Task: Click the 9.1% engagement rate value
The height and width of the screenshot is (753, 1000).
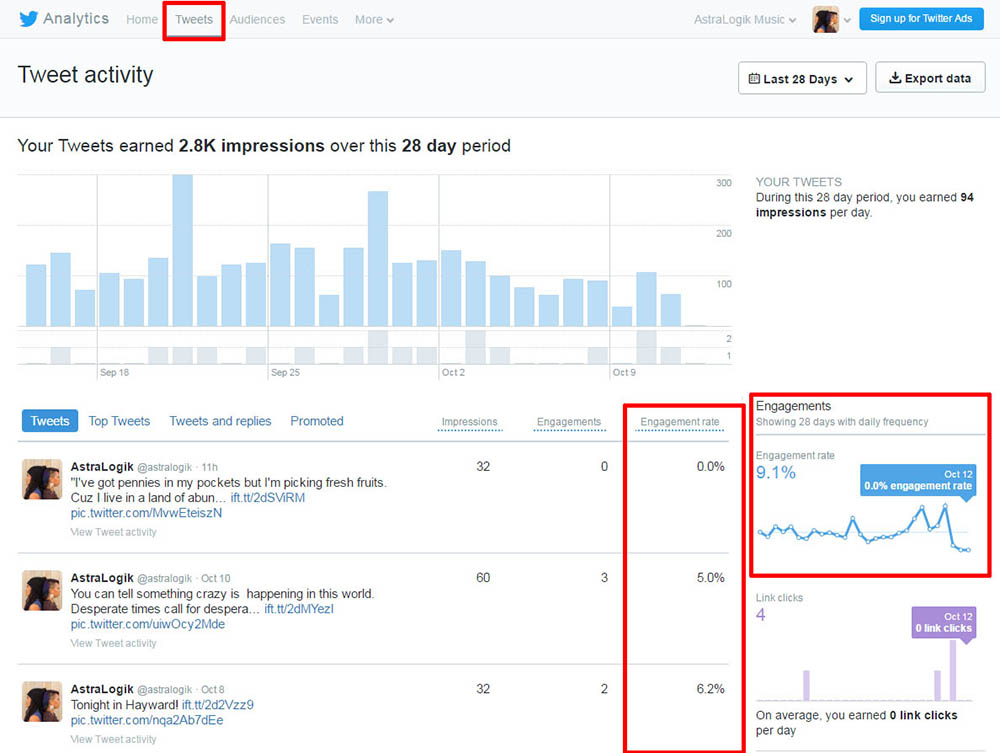Action: 776,473
